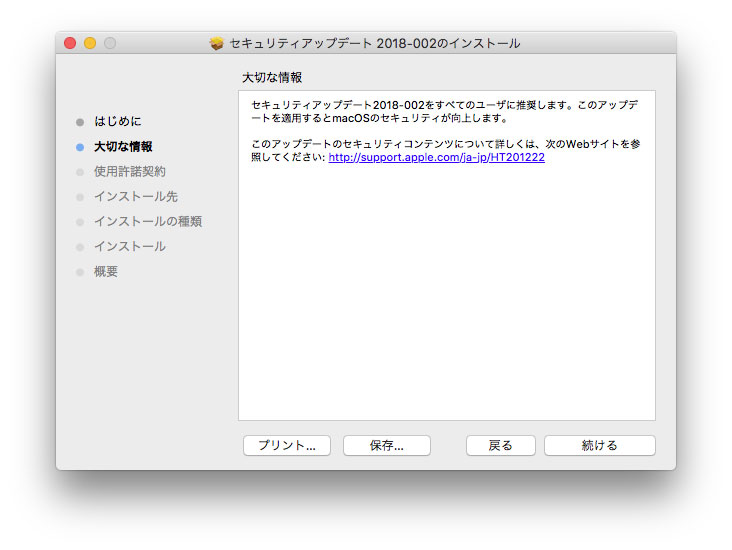
Task: Click the 使用許諾契約 step label
Action: click(x=130, y=171)
